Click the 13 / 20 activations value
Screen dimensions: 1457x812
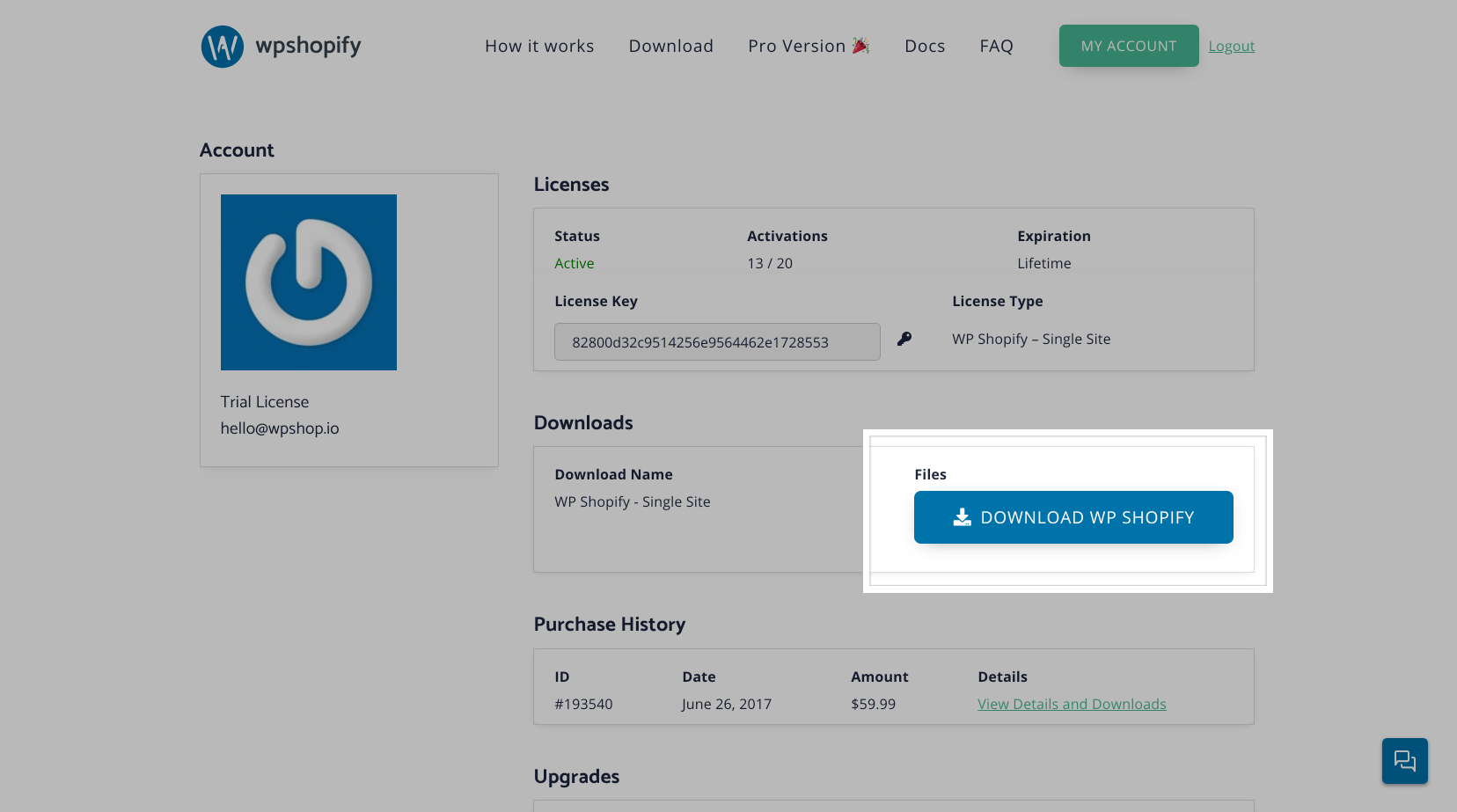770,263
